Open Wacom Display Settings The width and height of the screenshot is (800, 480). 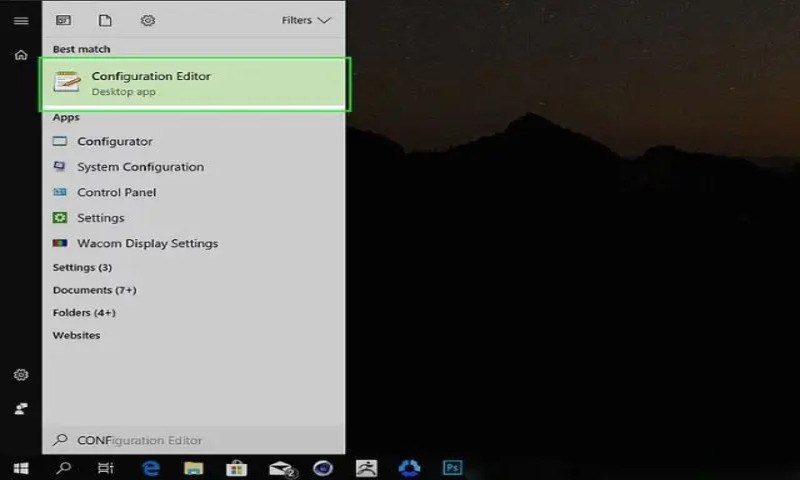[x=193, y=243]
